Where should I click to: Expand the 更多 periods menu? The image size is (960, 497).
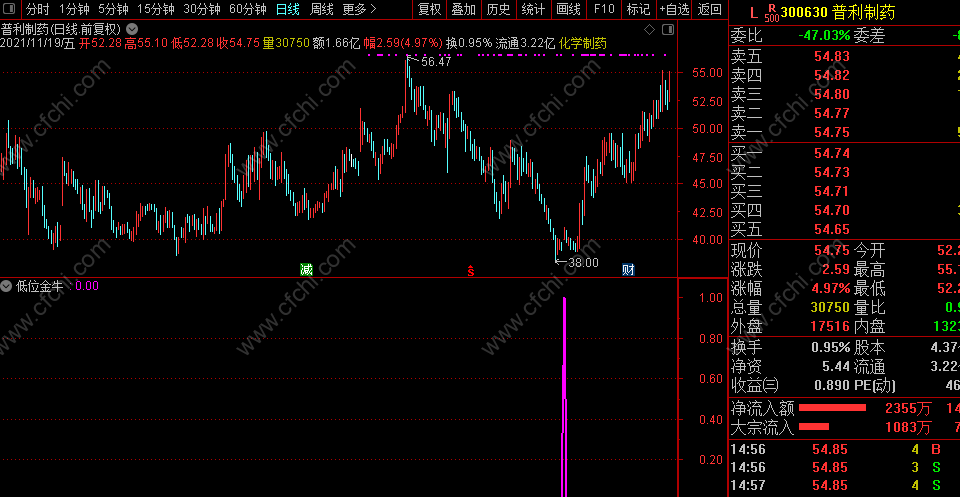[359, 9]
